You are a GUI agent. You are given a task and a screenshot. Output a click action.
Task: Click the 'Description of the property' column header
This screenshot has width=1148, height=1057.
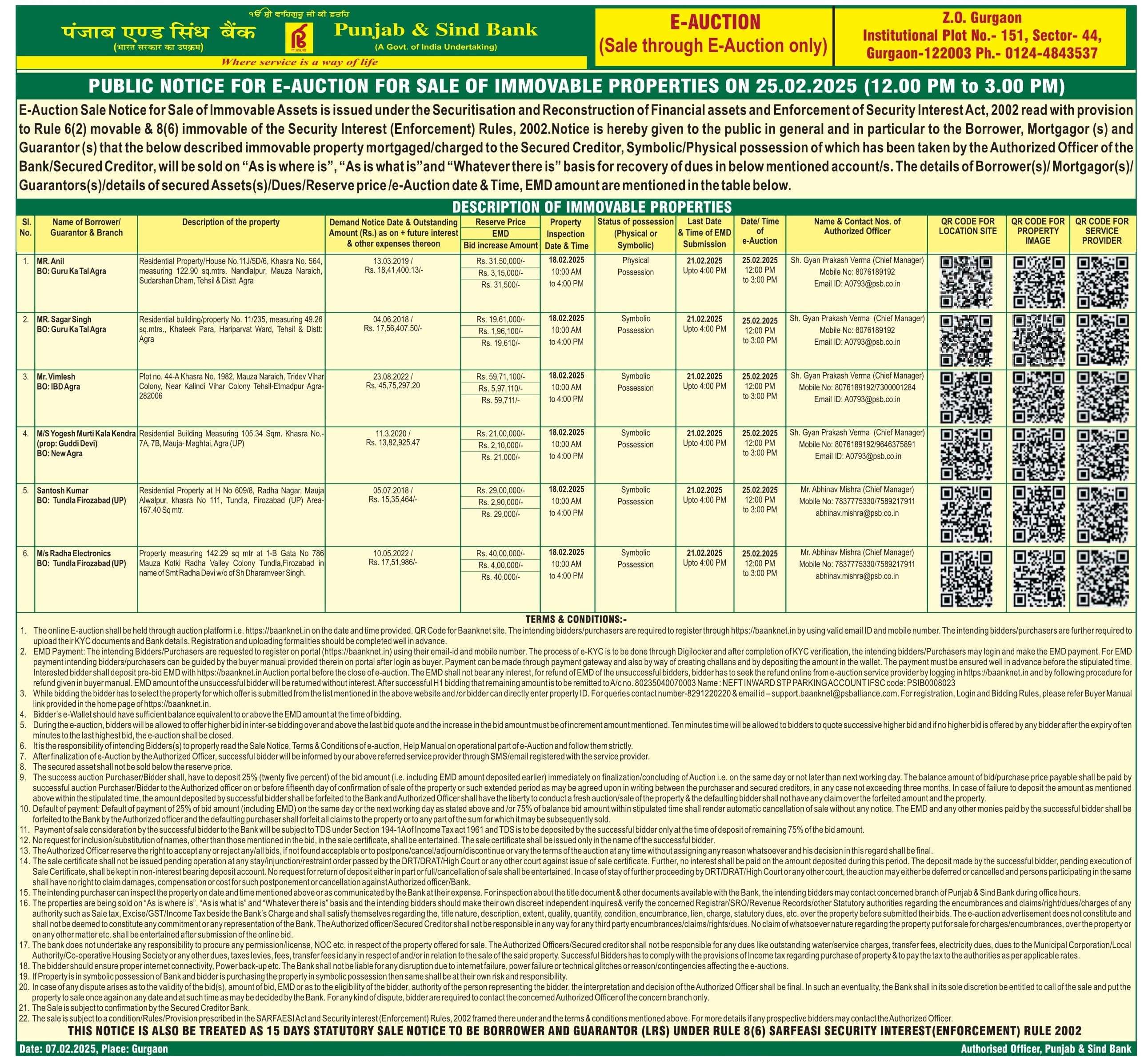point(231,222)
